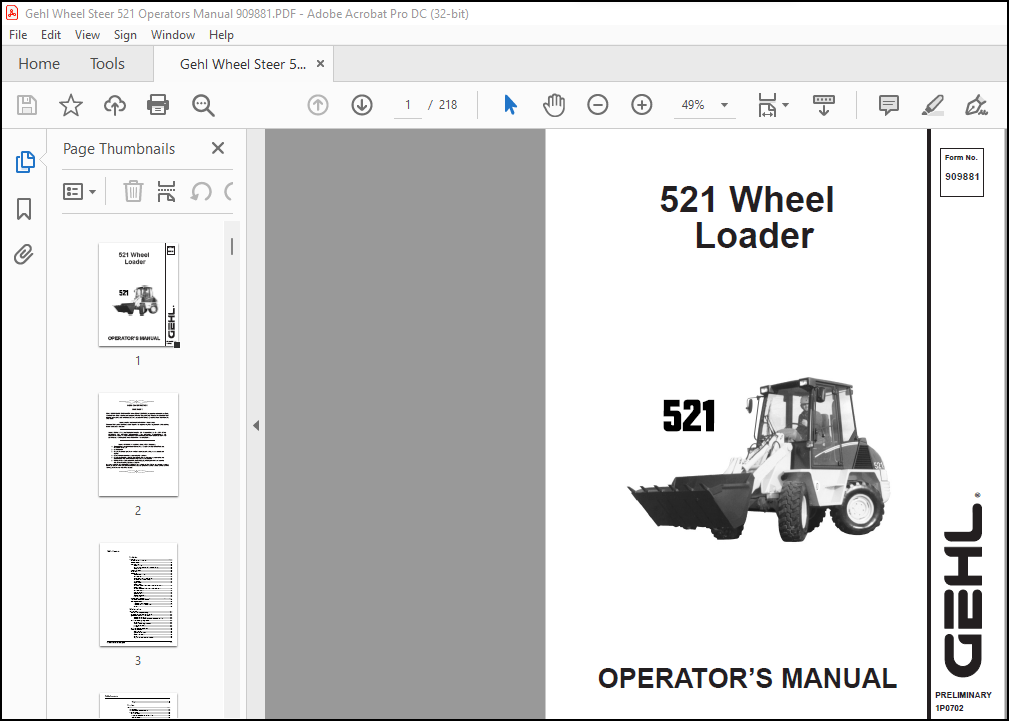Click the 'PRELIMINARY' text at page bottom
The image size is (1009, 721).
click(x=963, y=695)
